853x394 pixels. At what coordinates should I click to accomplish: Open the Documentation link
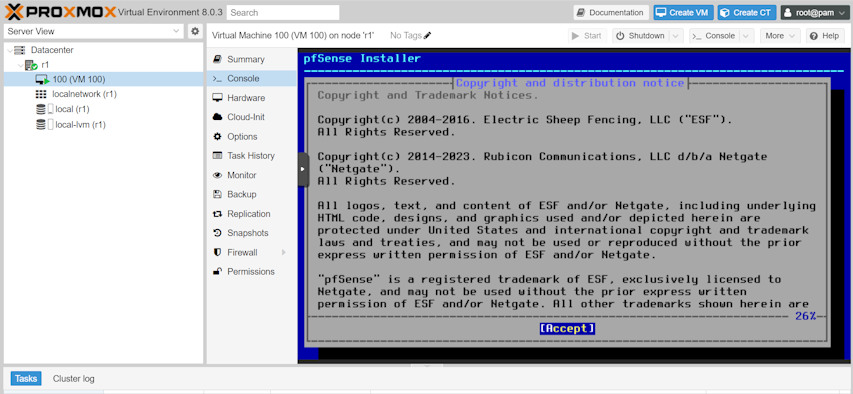pyautogui.click(x=611, y=12)
